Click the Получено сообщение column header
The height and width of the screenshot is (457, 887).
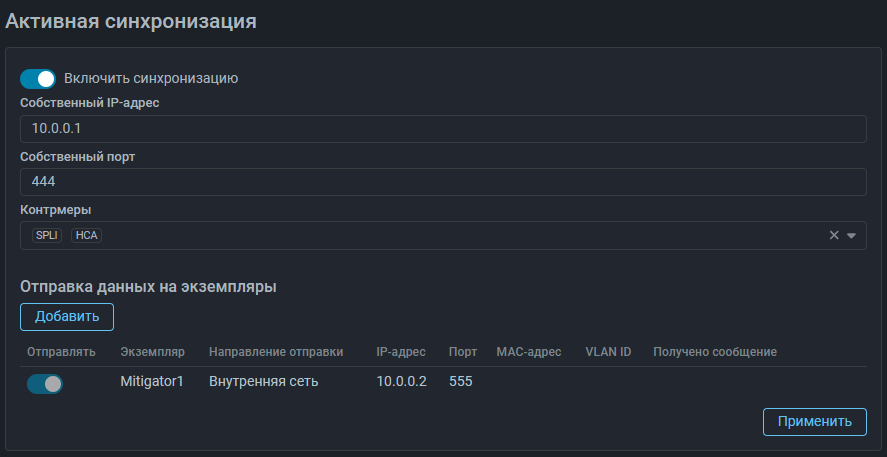(715, 352)
